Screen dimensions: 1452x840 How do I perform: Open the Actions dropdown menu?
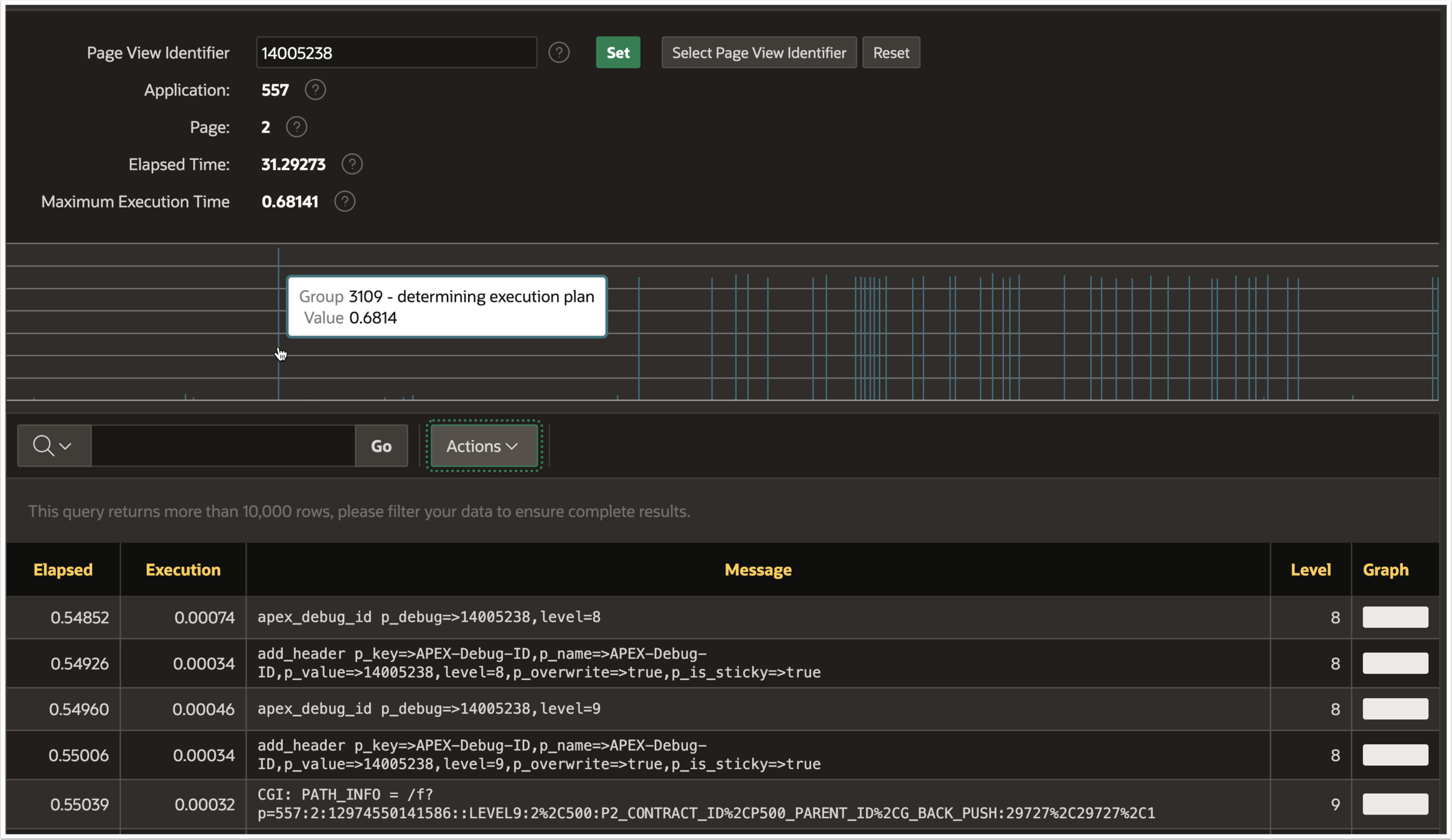click(484, 446)
